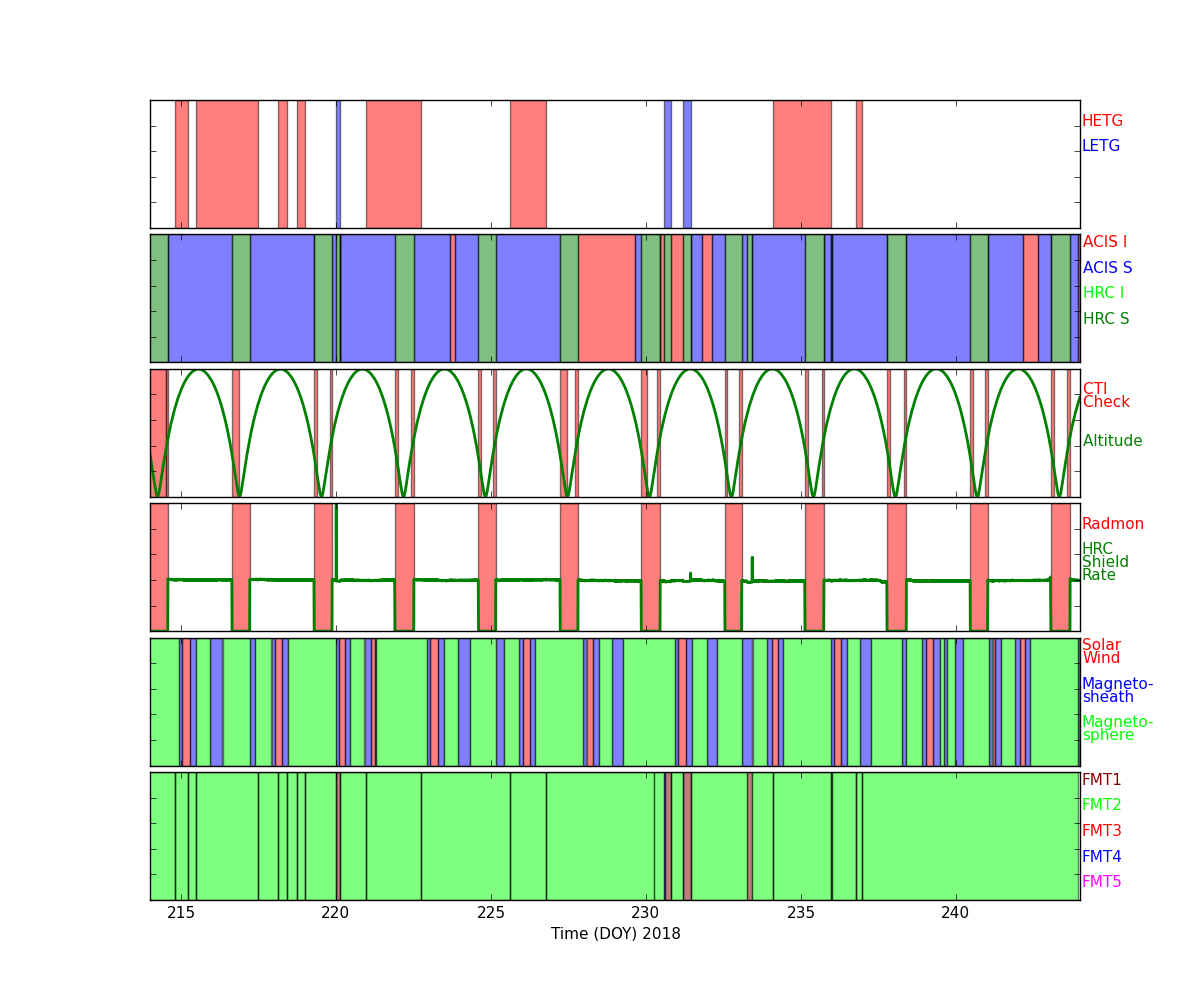Image resolution: width=1200 pixels, height=1000 pixels.
Task: Click the Magneto-sheath legend label
Action: 1117,691
